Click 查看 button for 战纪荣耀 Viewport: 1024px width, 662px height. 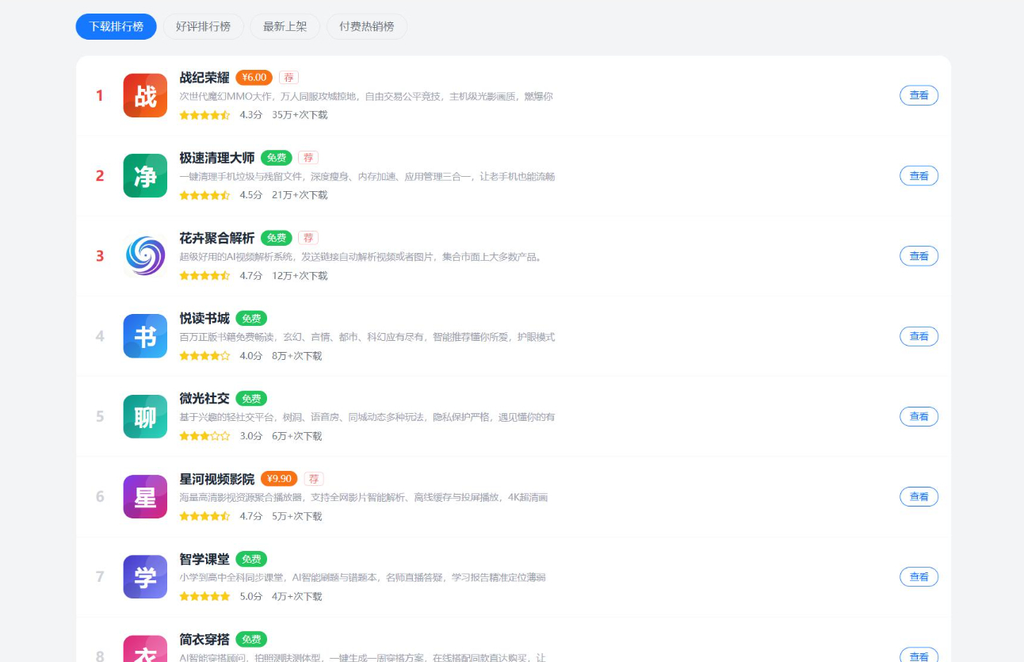point(919,95)
